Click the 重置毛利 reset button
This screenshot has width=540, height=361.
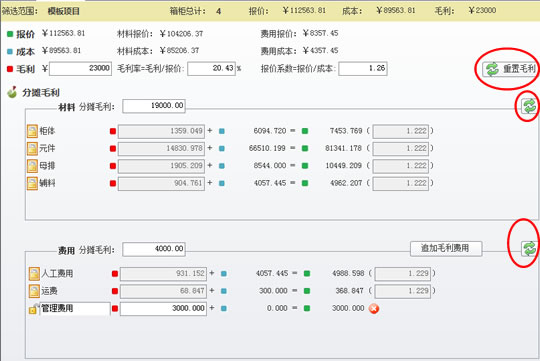pos(511,69)
